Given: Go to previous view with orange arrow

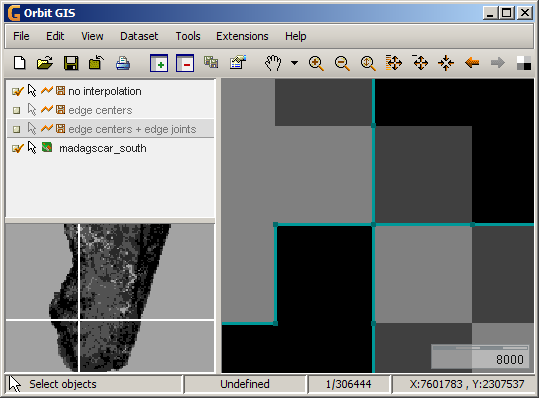Looking at the screenshot, I should pos(472,63).
